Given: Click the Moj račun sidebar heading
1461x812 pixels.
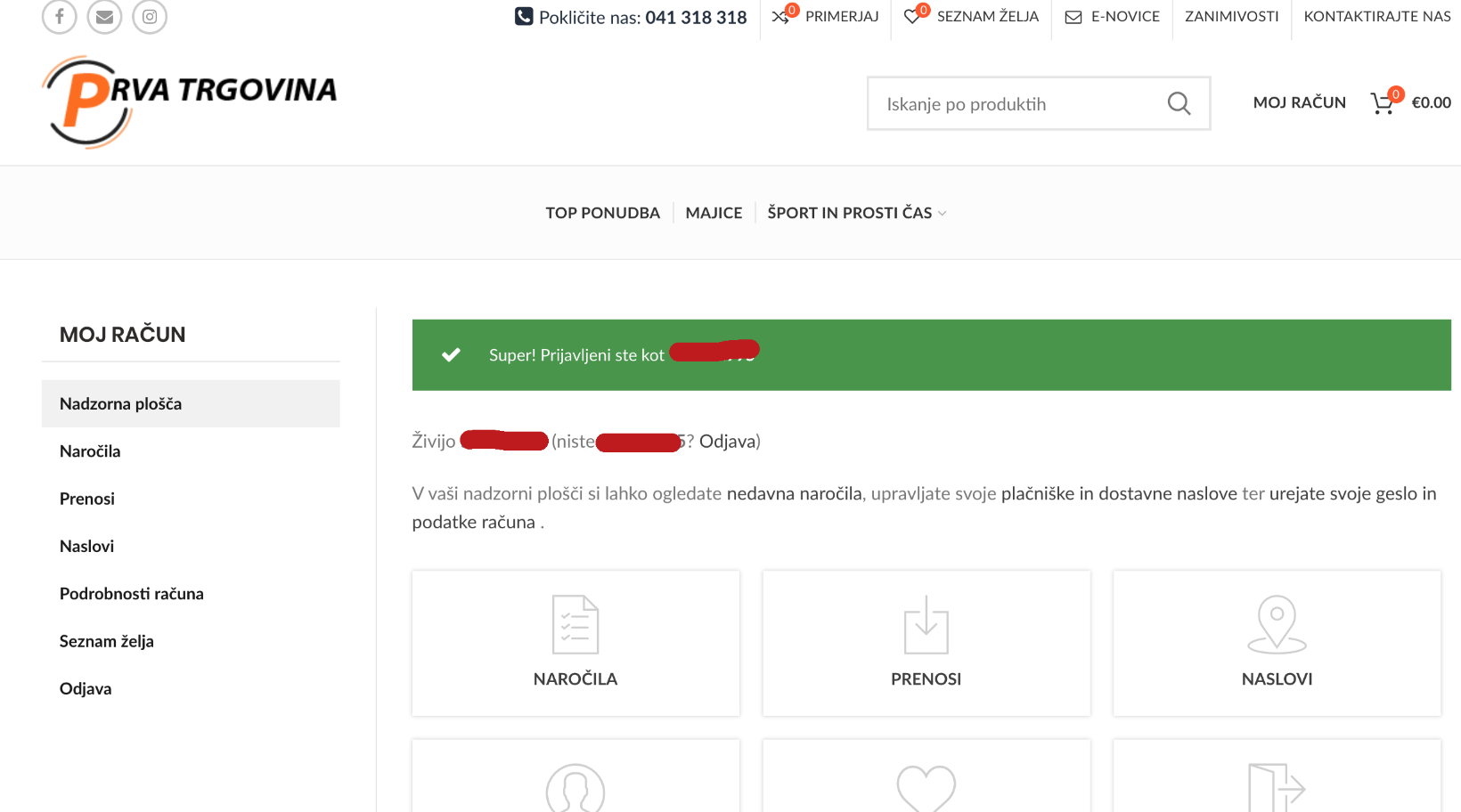Looking at the screenshot, I should point(123,335).
